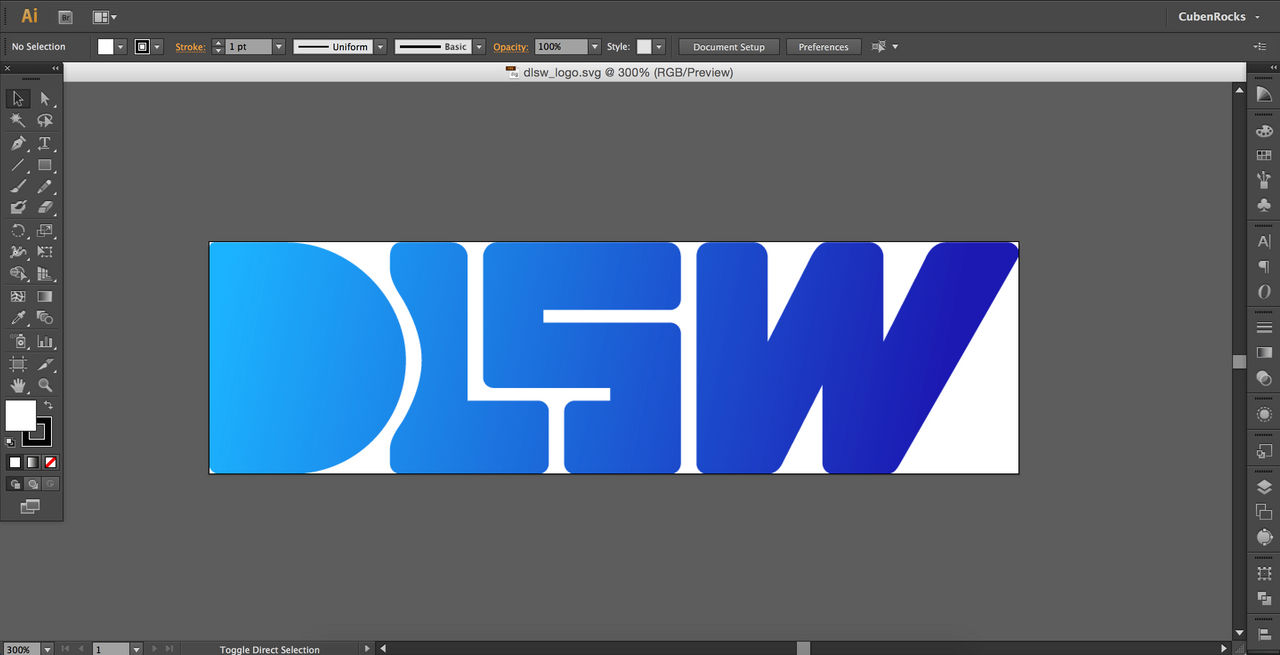Select the Artboard tool

(x=18, y=364)
